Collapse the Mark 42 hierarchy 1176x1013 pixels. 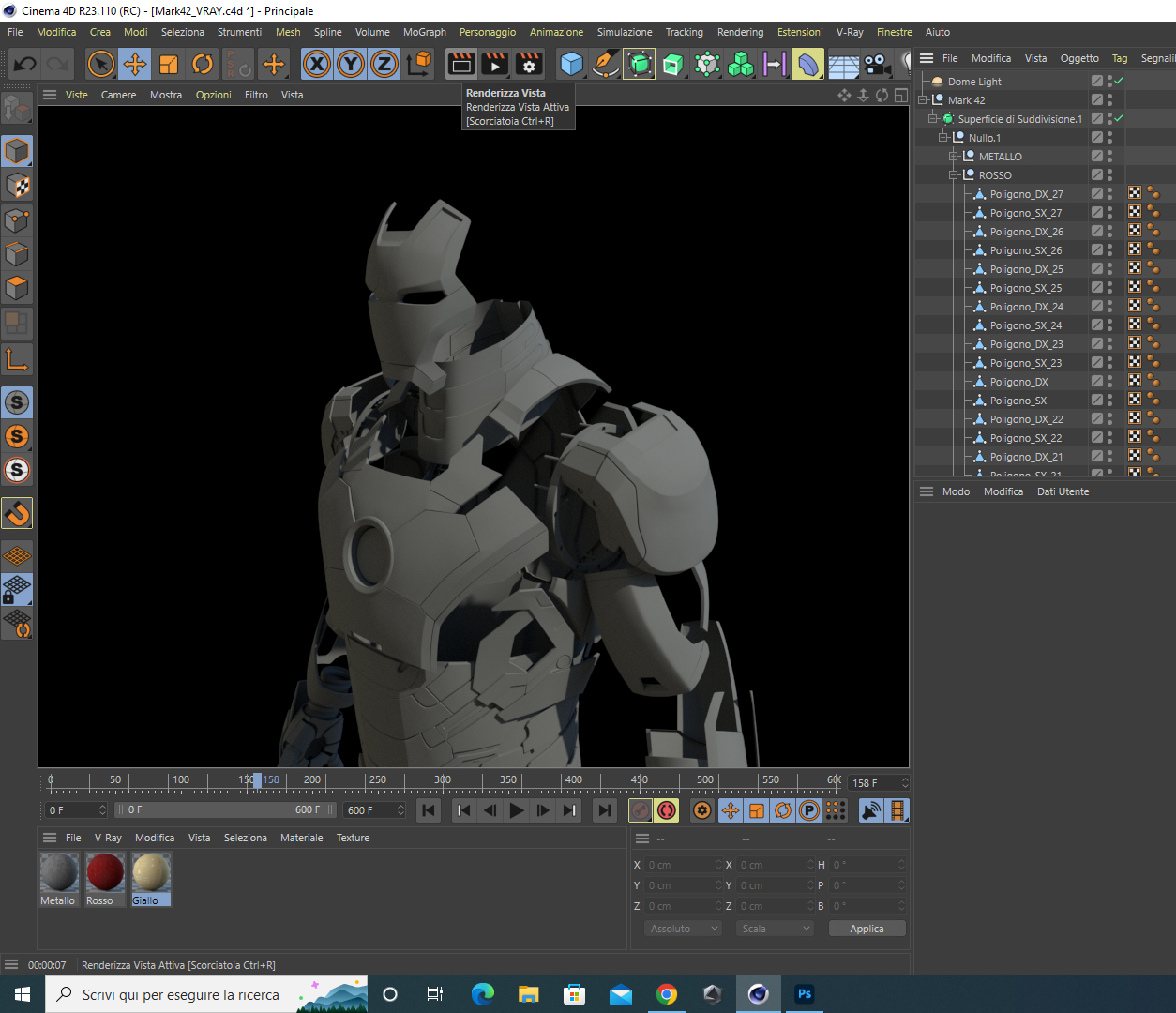[923, 100]
